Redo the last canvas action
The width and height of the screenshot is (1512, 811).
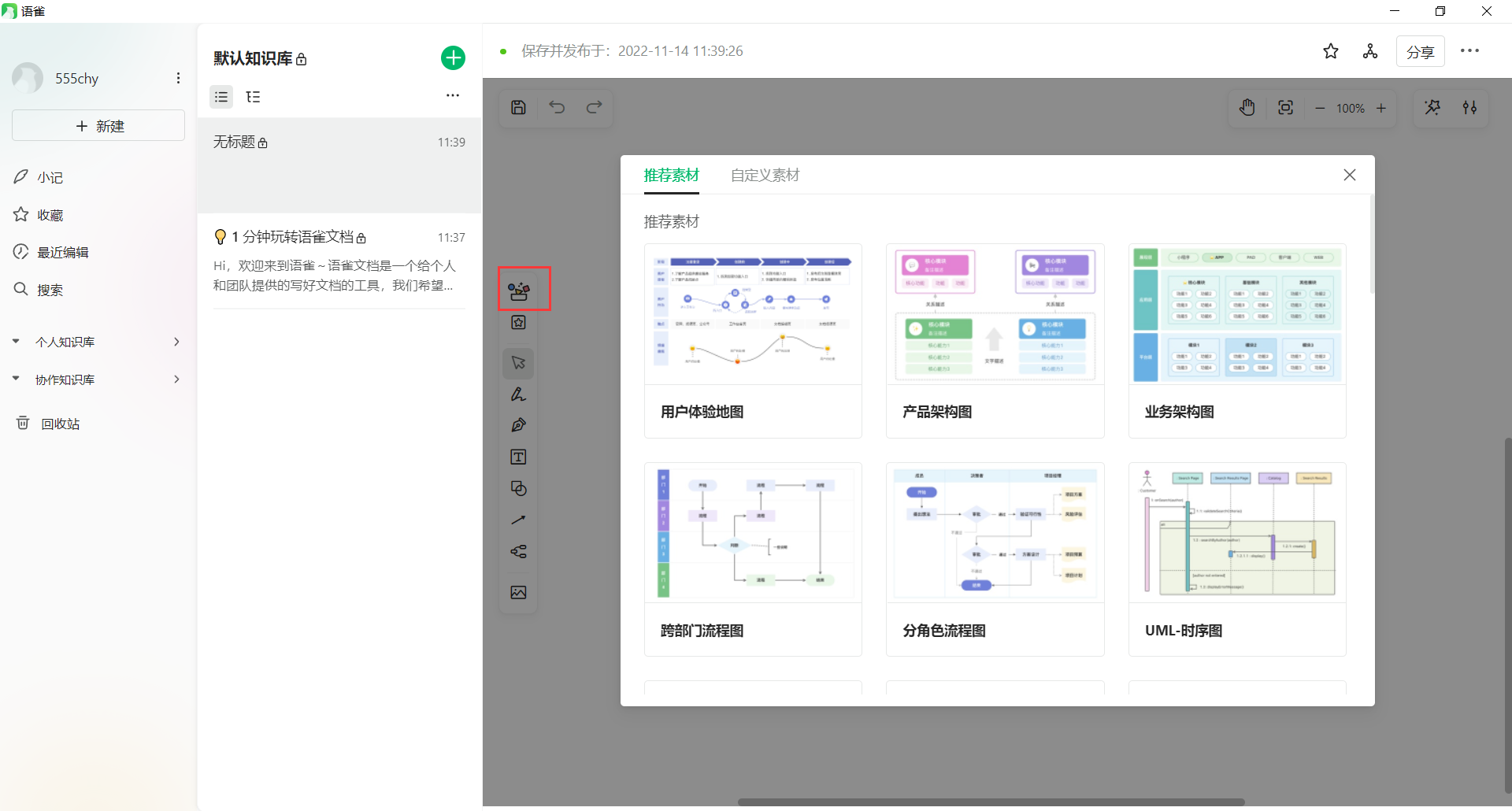[x=595, y=107]
